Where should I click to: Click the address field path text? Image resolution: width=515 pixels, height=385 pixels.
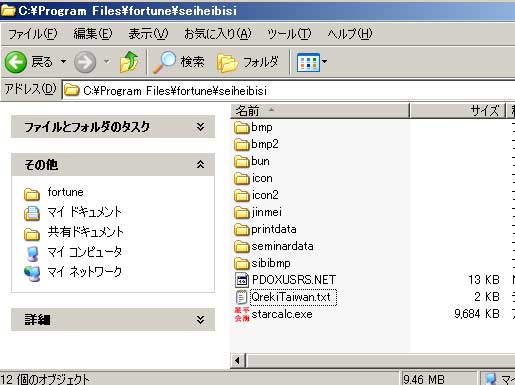[175, 91]
